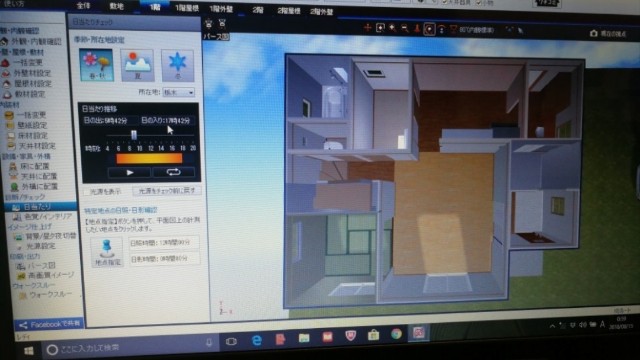Toggle loop playback of sunlight animation

click(x=173, y=172)
